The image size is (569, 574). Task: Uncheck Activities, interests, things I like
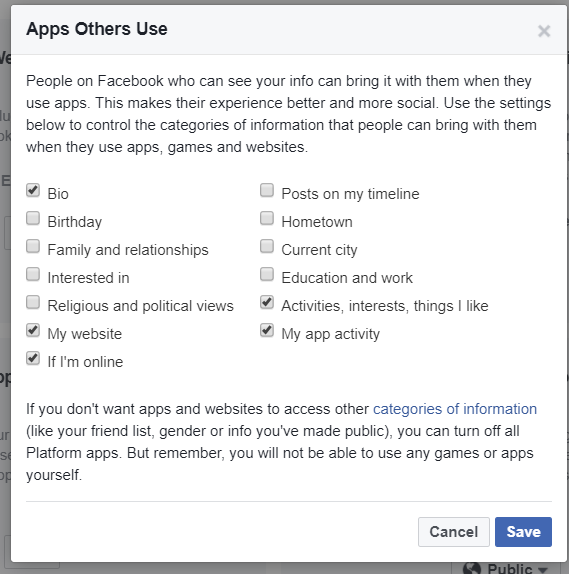[x=267, y=302]
